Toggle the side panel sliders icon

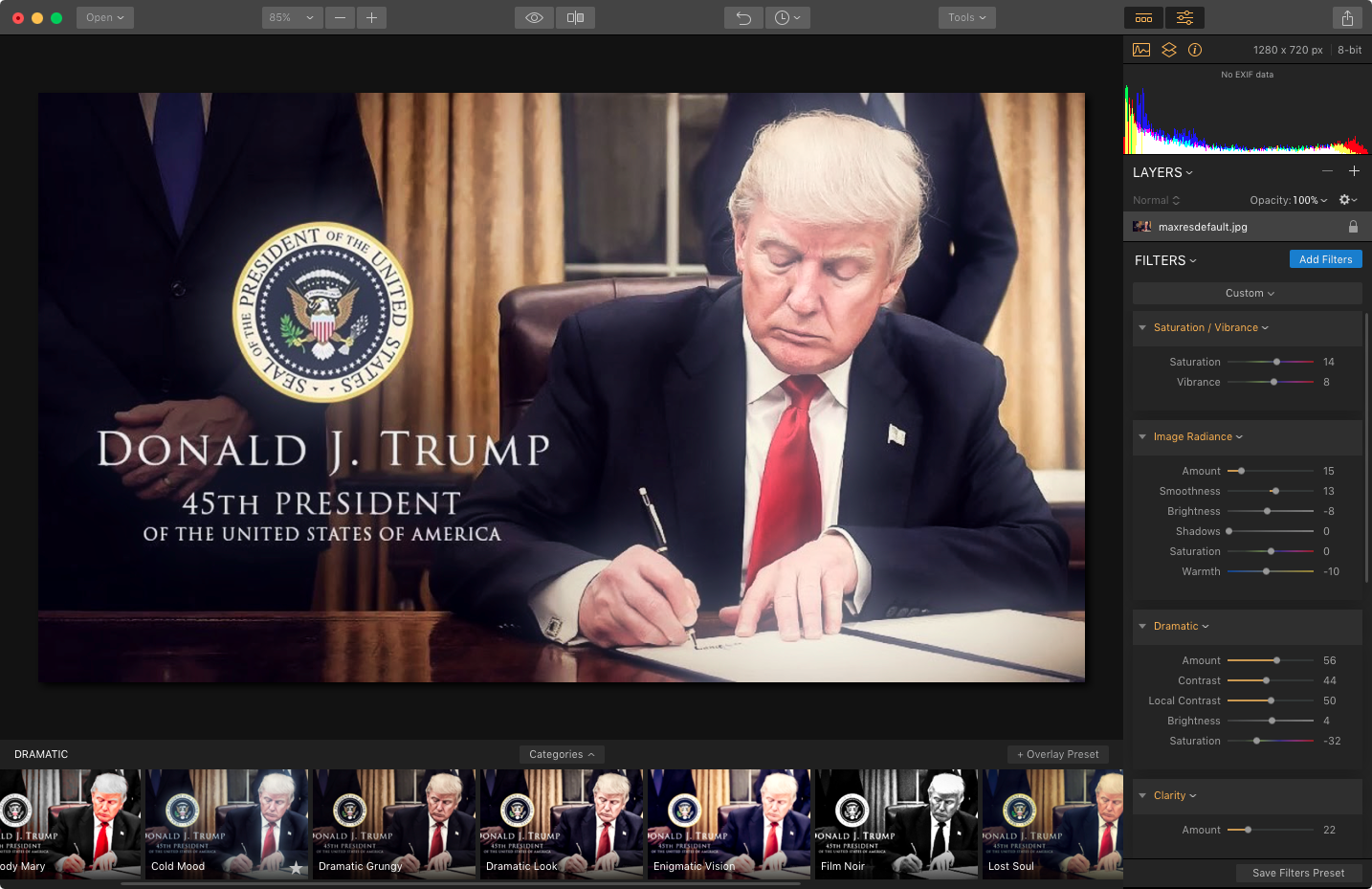tap(1184, 17)
